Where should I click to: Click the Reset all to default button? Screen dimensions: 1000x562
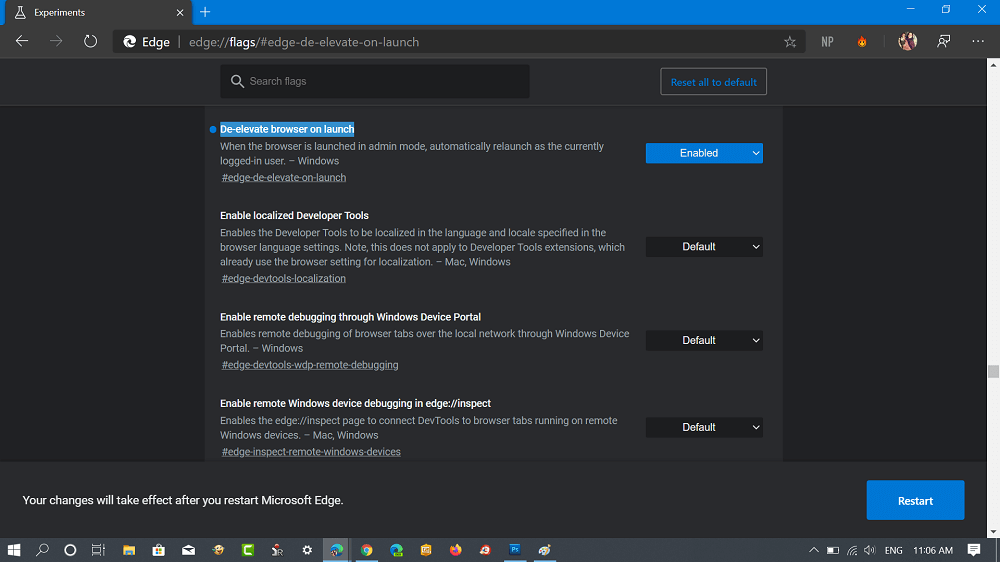[713, 82]
